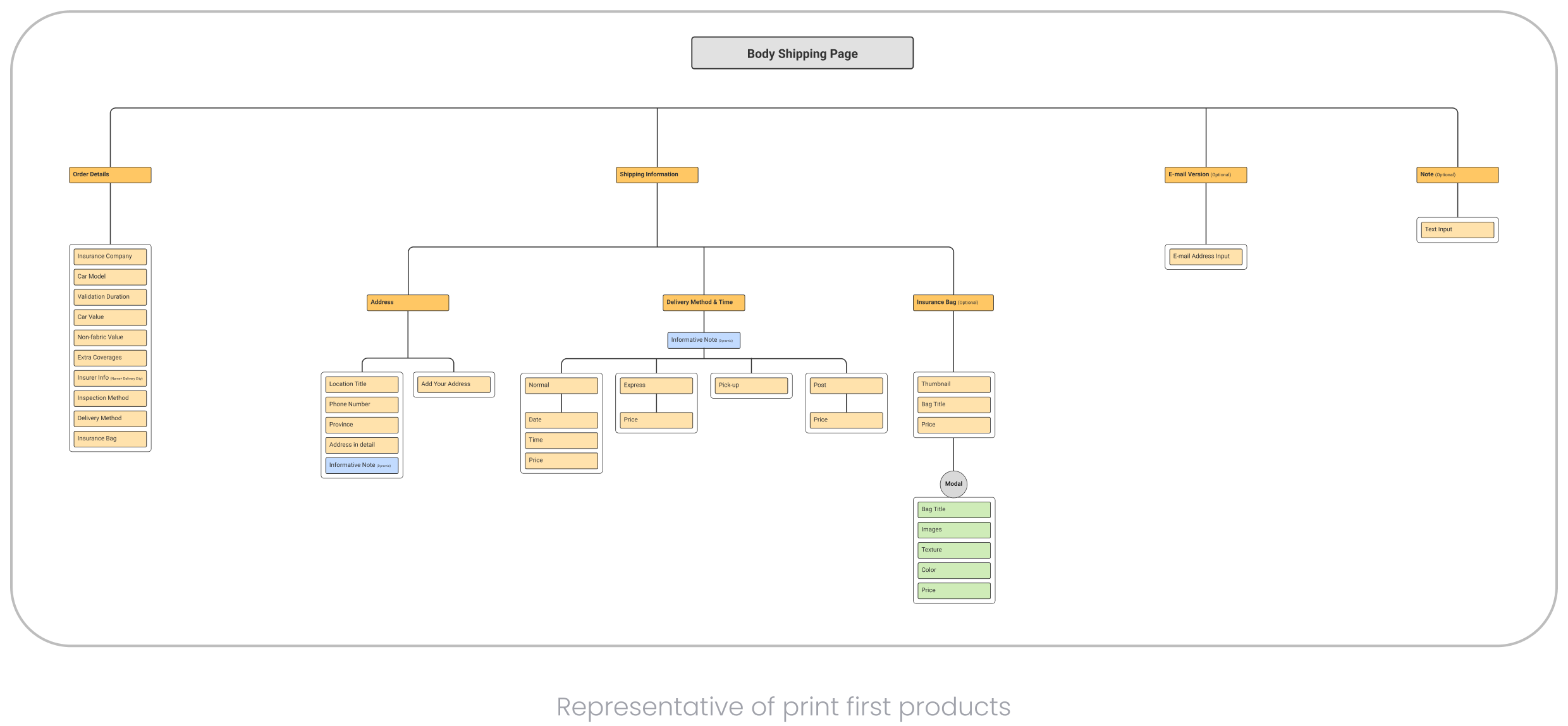Select the Shipping Information header node

tap(657, 175)
